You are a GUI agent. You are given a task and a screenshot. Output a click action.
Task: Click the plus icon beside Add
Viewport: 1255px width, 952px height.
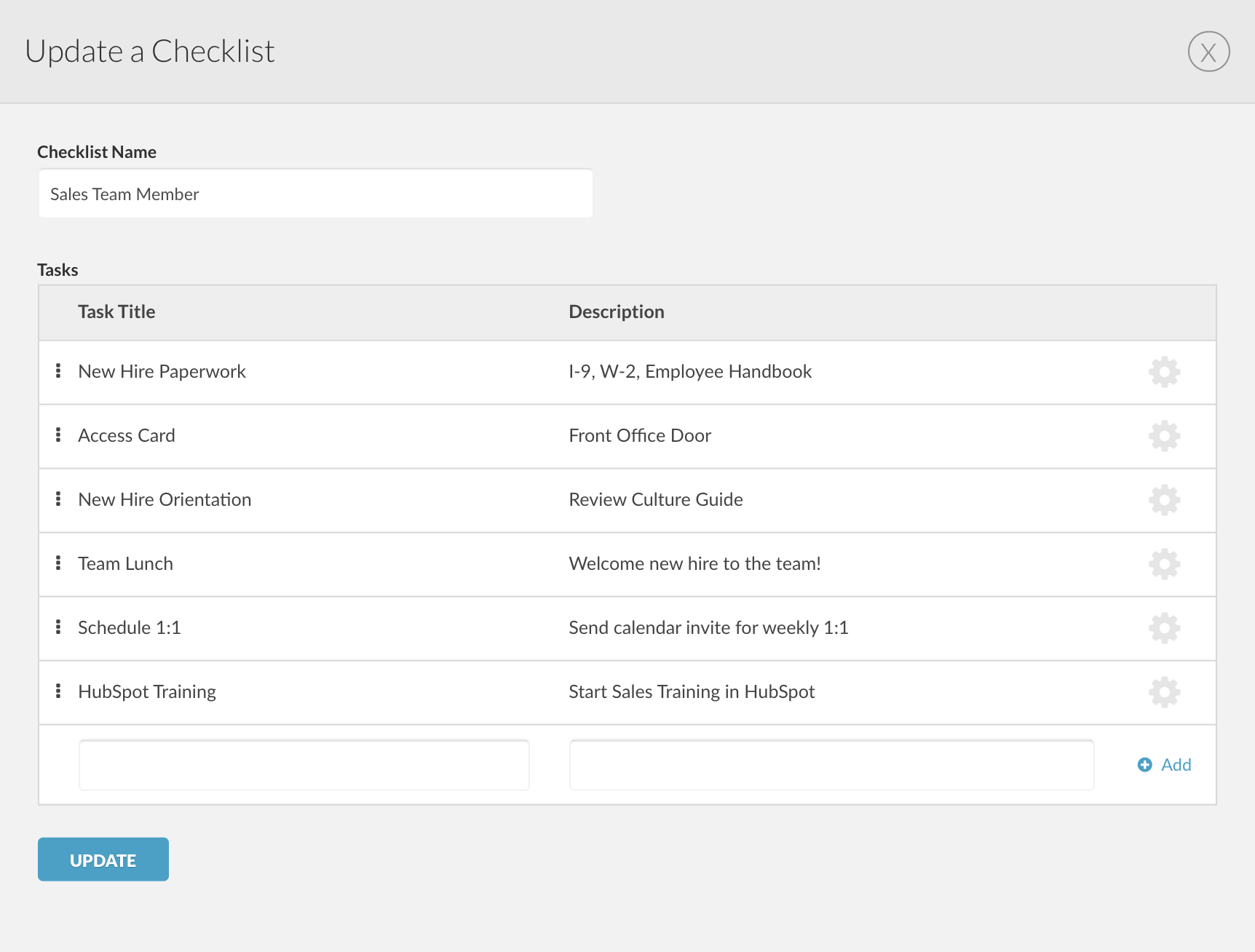click(x=1144, y=765)
